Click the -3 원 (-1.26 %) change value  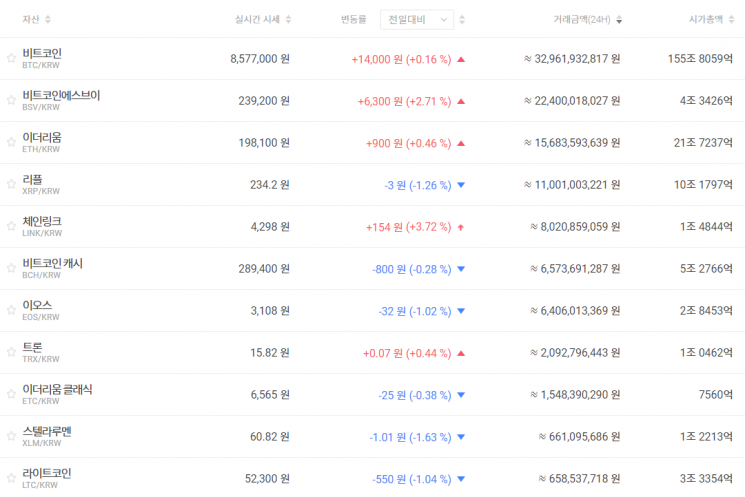pos(418,185)
